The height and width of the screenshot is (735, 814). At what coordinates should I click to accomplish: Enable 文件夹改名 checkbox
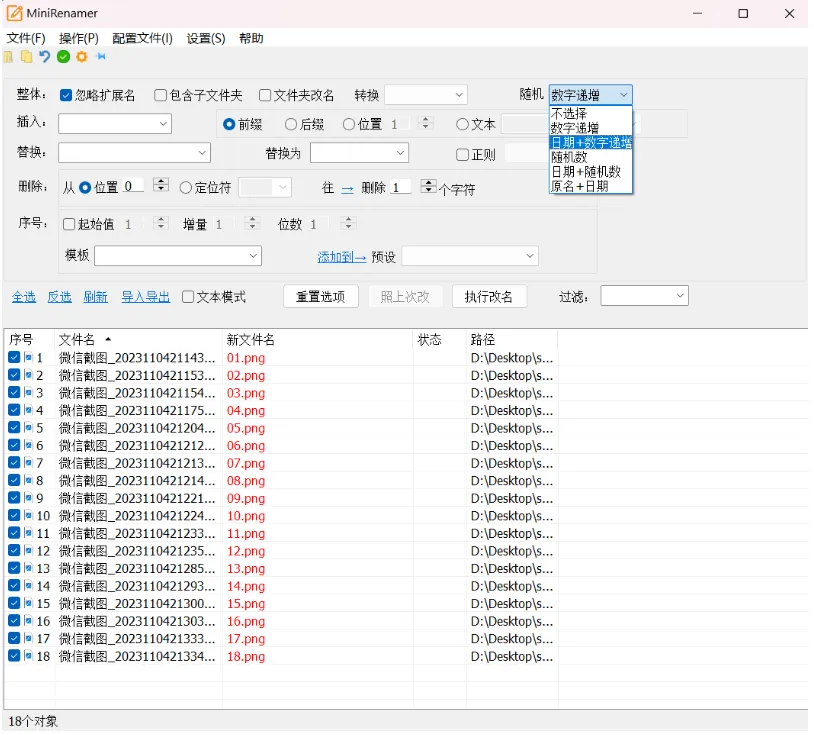(x=265, y=95)
